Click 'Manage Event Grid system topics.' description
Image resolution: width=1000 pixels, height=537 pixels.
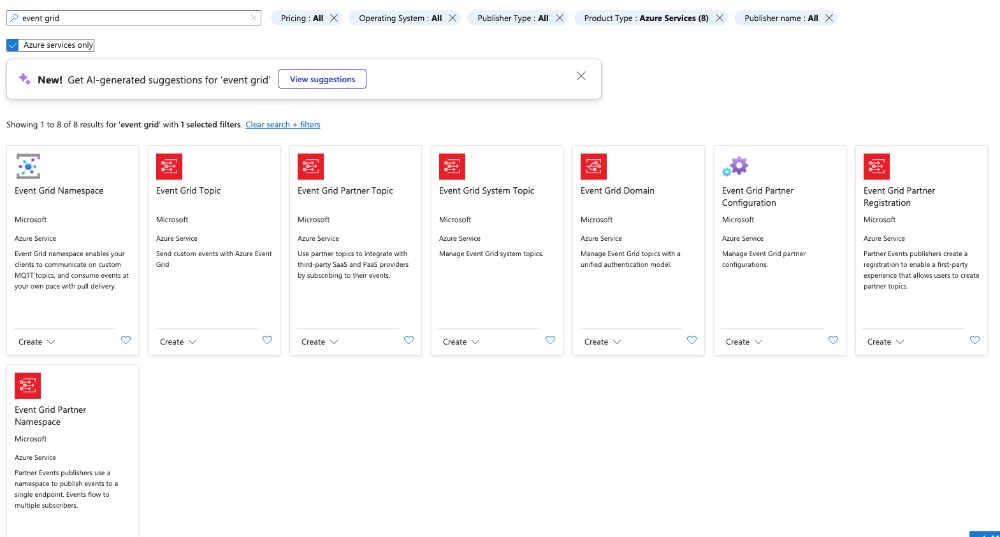pos(491,254)
